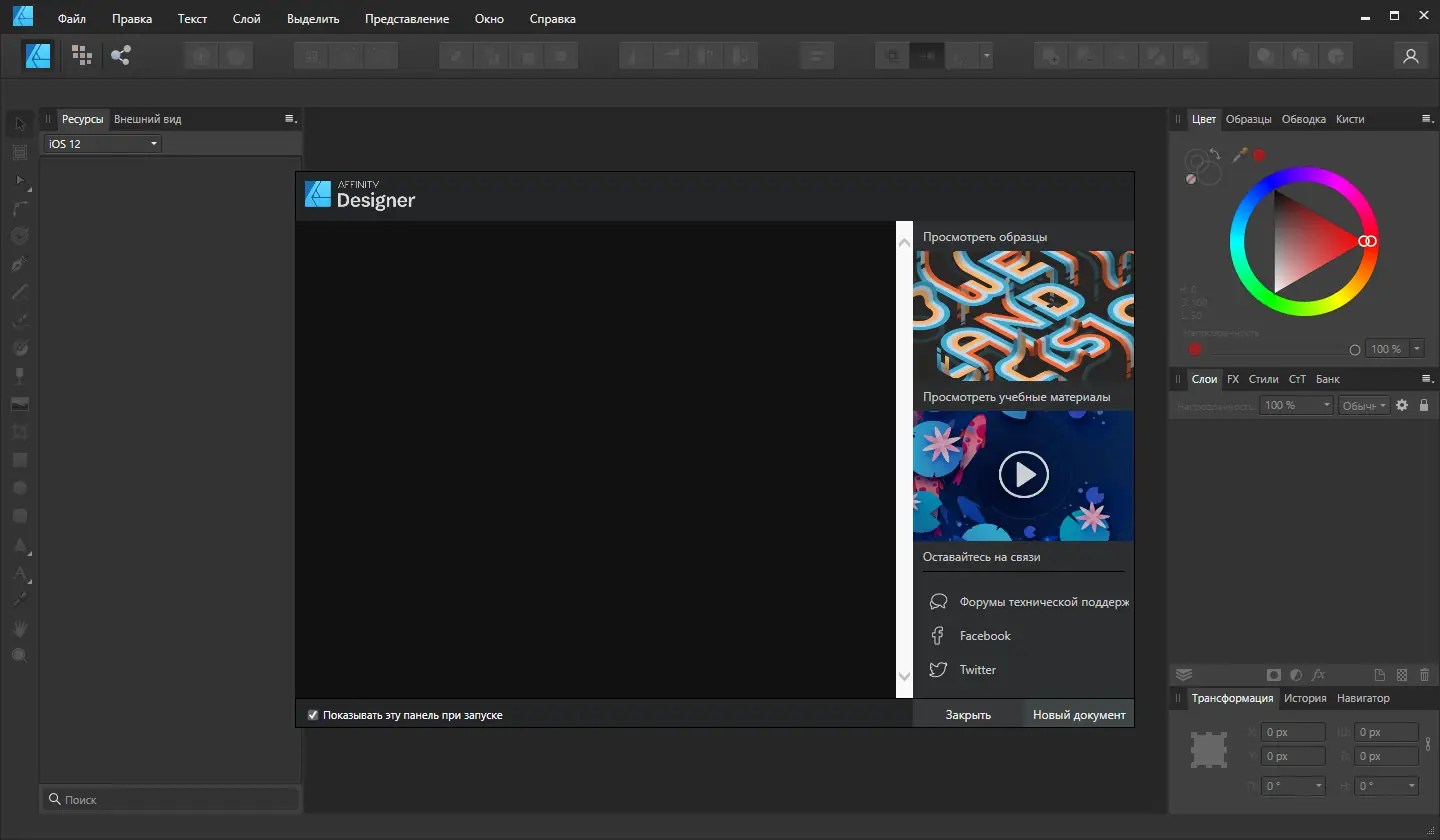This screenshot has height=840, width=1440.
Task: Activate the Rectangle shape tool
Action: [x=19, y=459]
